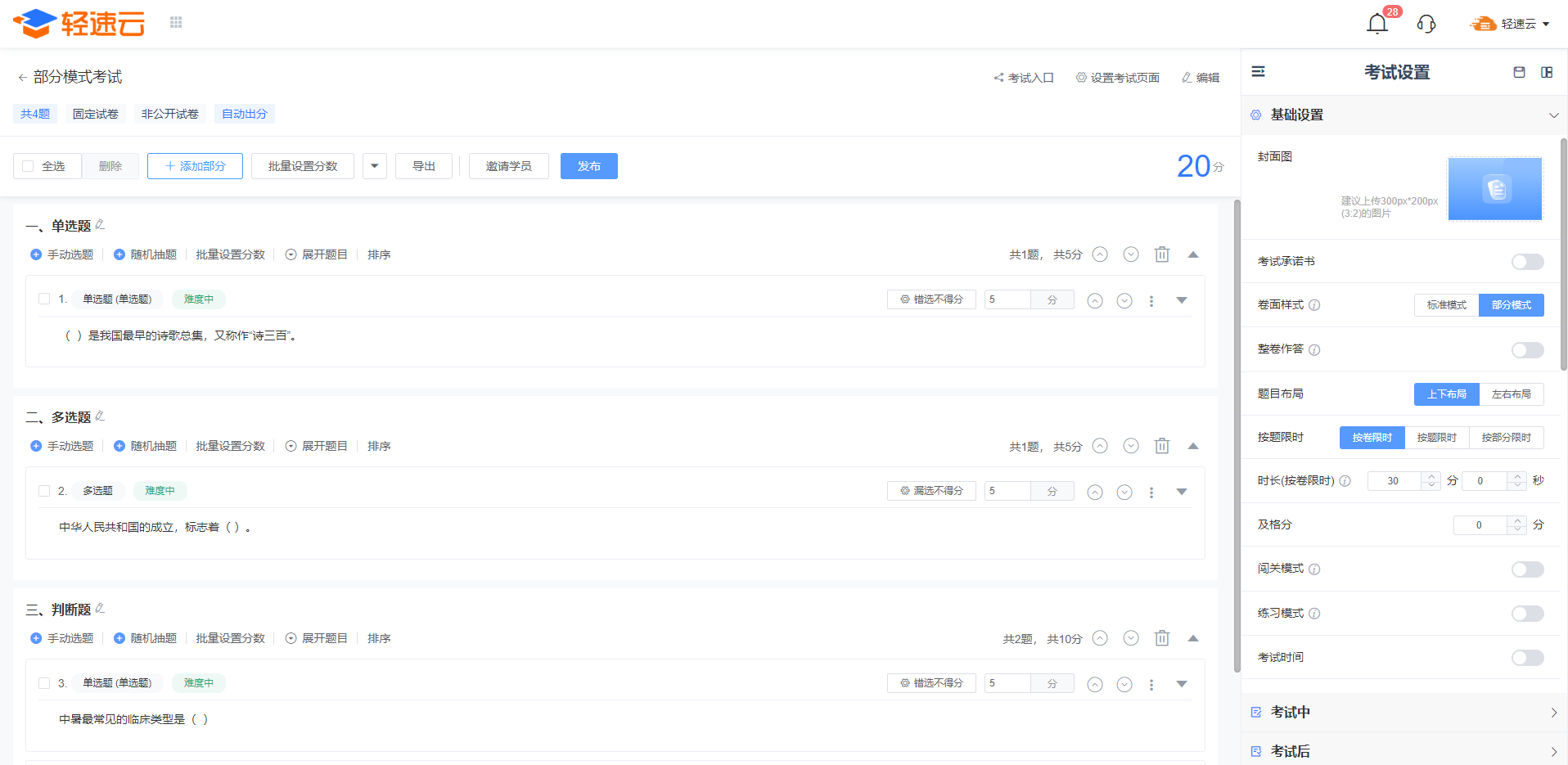Check the 全选 checkbox
The height and width of the screenshot is (765, 1568).
[28, 166]
